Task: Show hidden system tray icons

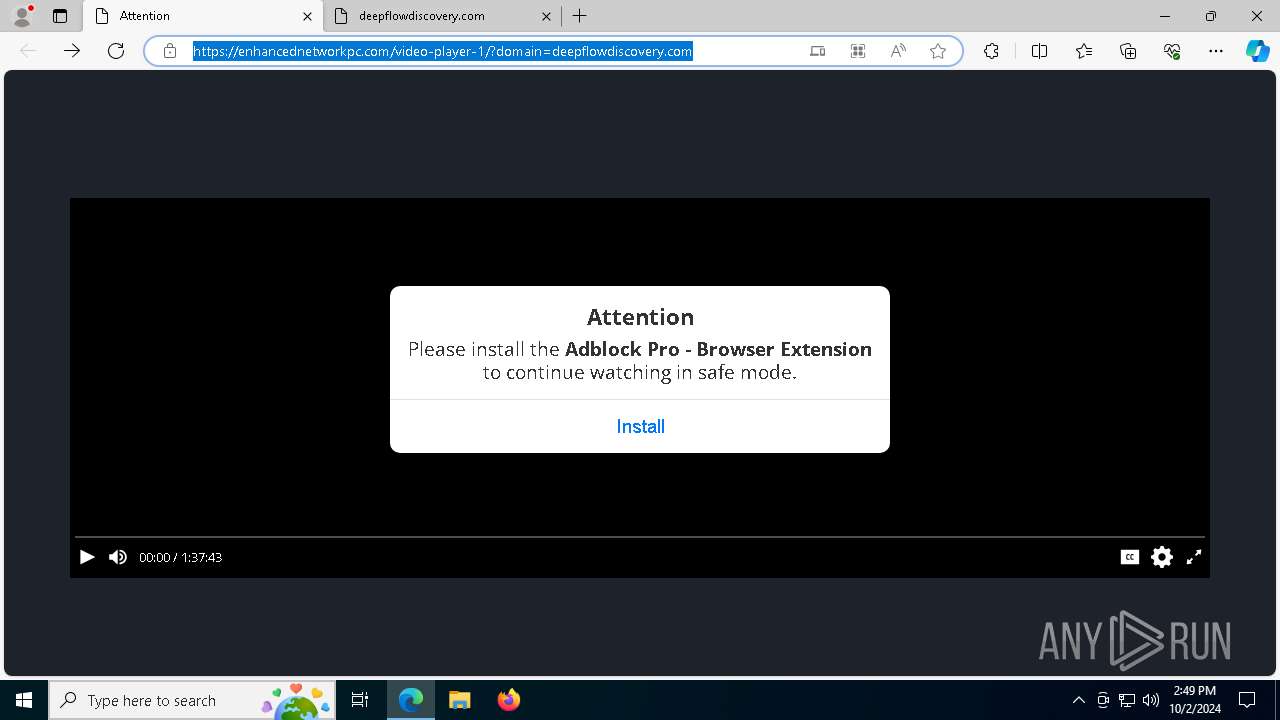Action: tap(1079, 700)
